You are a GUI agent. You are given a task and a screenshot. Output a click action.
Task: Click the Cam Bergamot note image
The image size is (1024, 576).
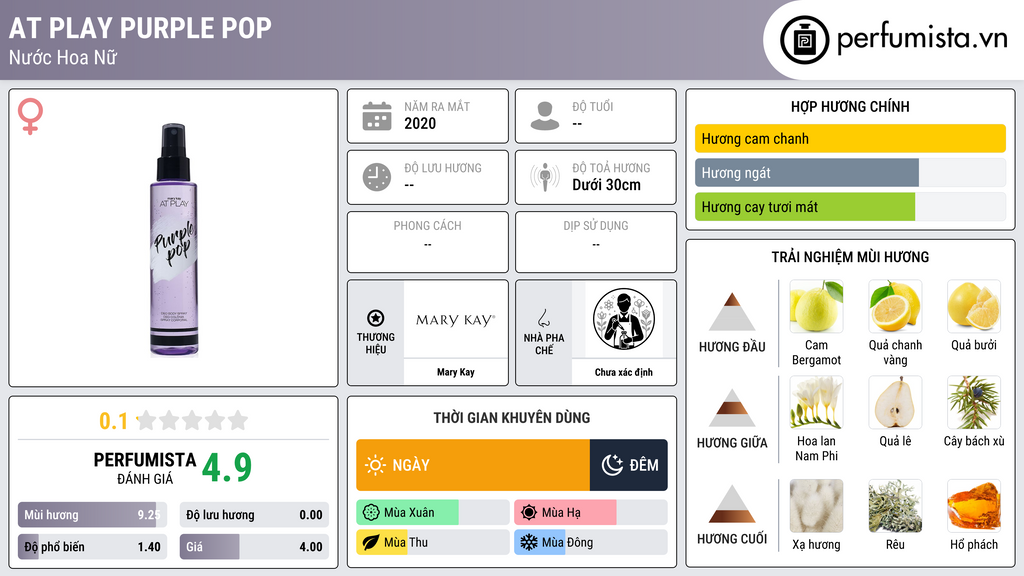[816, 306]
